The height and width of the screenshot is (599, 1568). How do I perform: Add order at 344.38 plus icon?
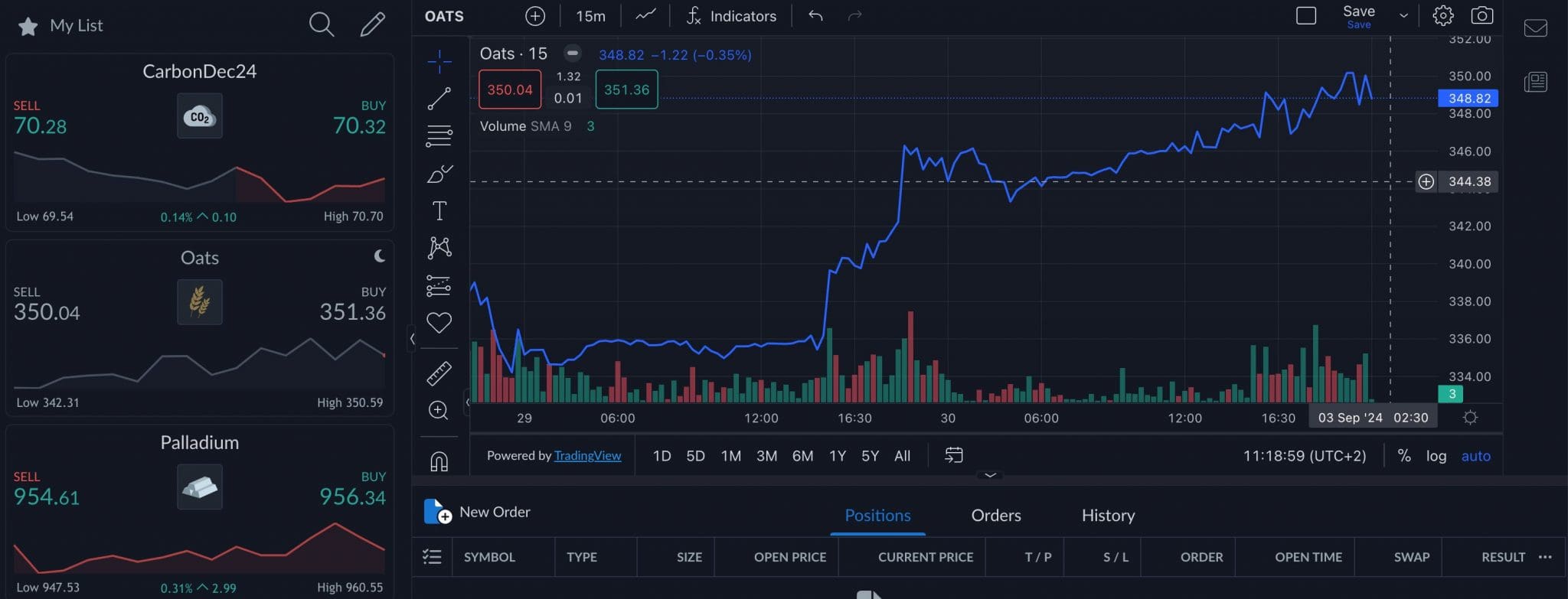(x=1426, y=182)
